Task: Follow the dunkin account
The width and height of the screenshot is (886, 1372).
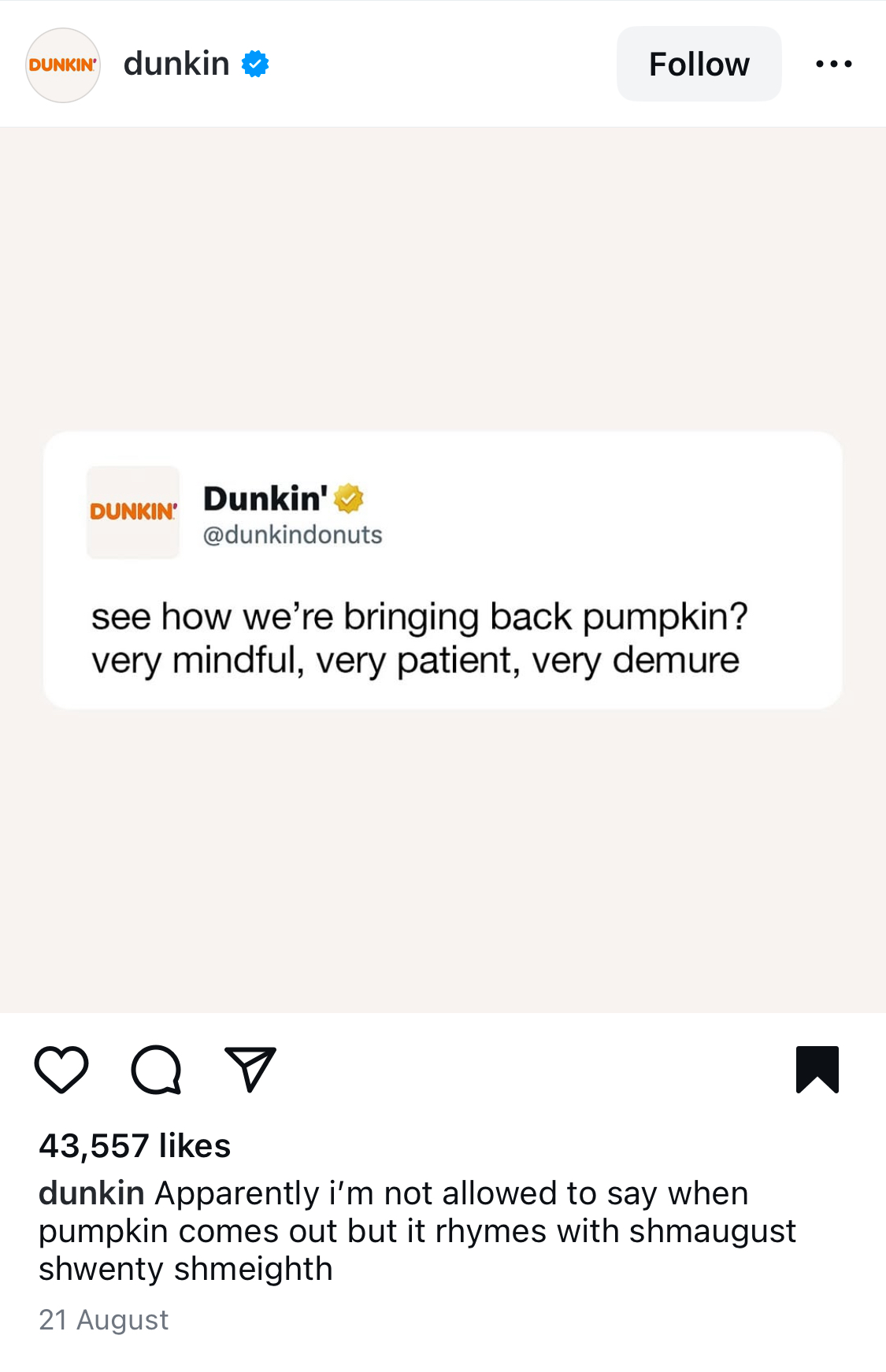Action: coord(699,64)
